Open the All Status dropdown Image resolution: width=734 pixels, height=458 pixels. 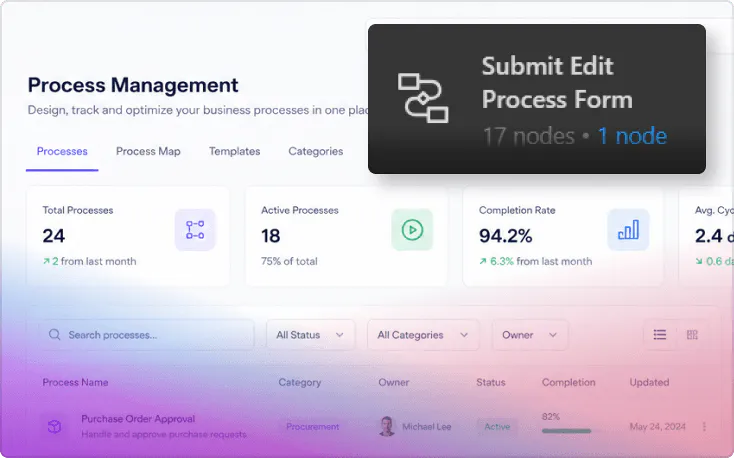[x=310, y=335]
